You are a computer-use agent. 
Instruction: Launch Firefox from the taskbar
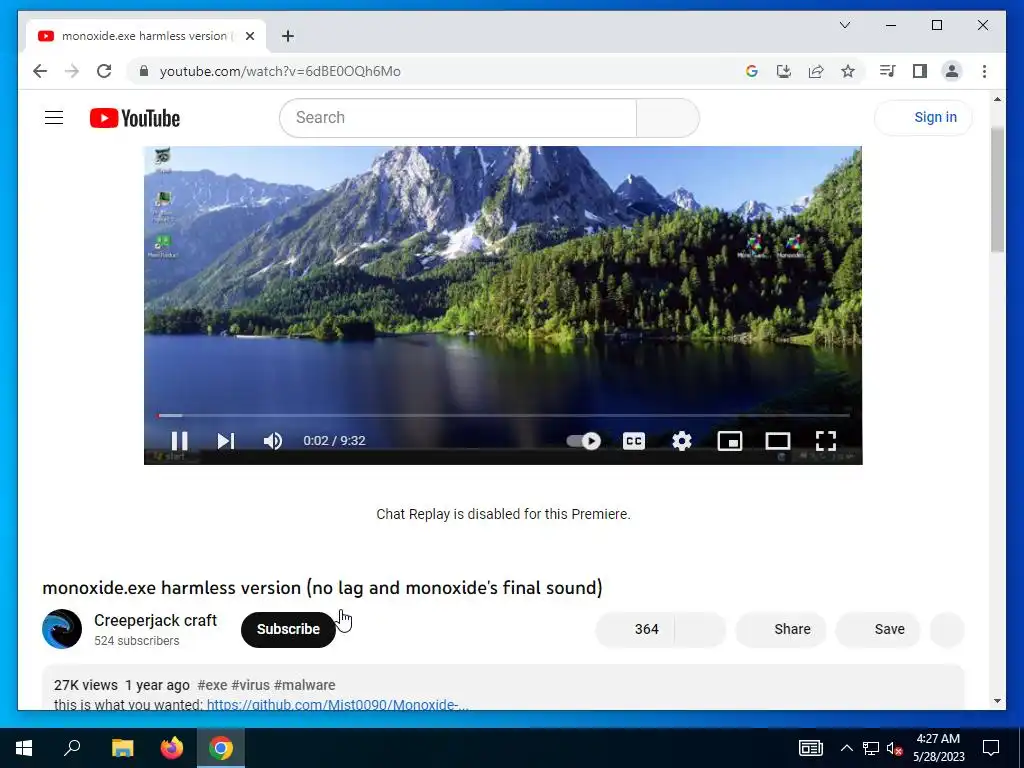pos(172,748)
